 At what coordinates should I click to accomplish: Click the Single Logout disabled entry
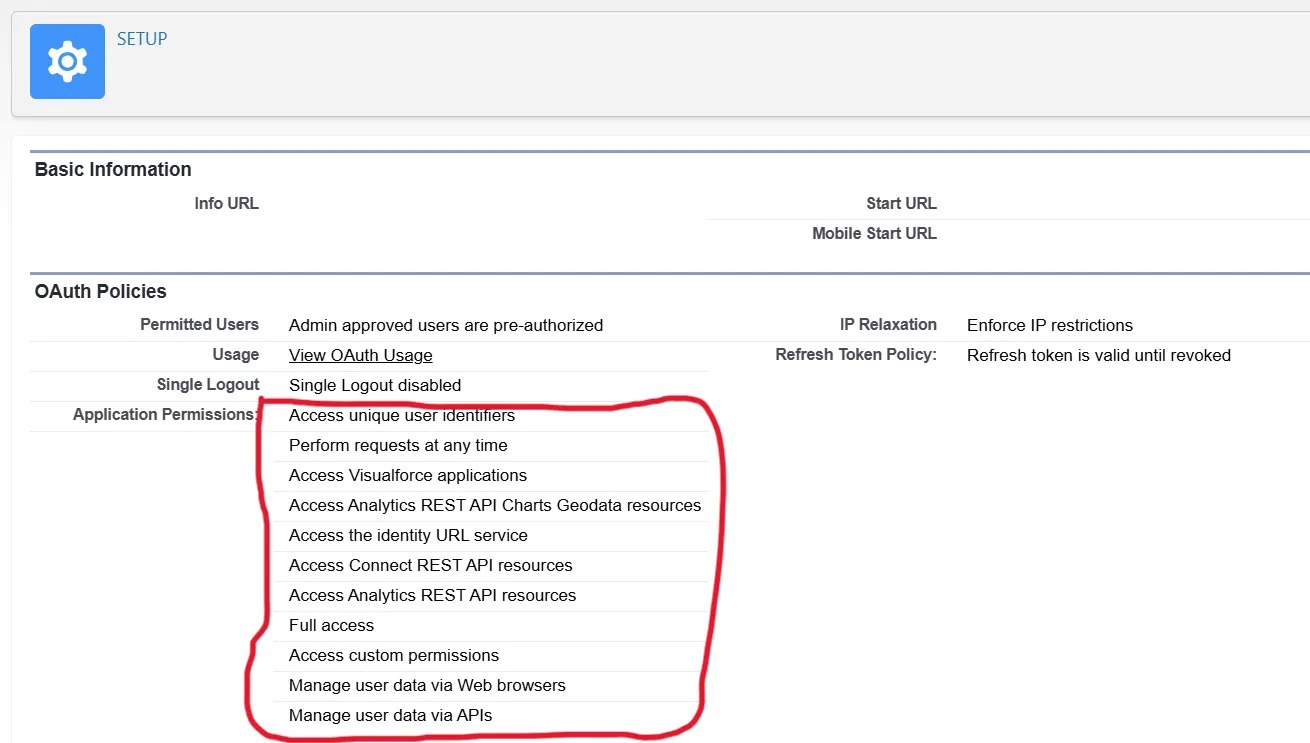click(x=374, y=385)
